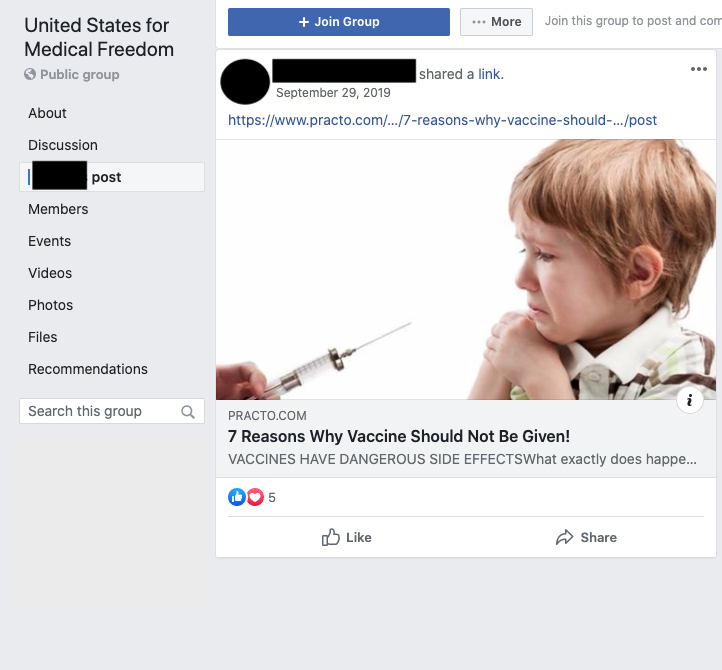This screenshot has height=670, width=722.
Task: Open the practo.com URL link
Action: [442, 120]
